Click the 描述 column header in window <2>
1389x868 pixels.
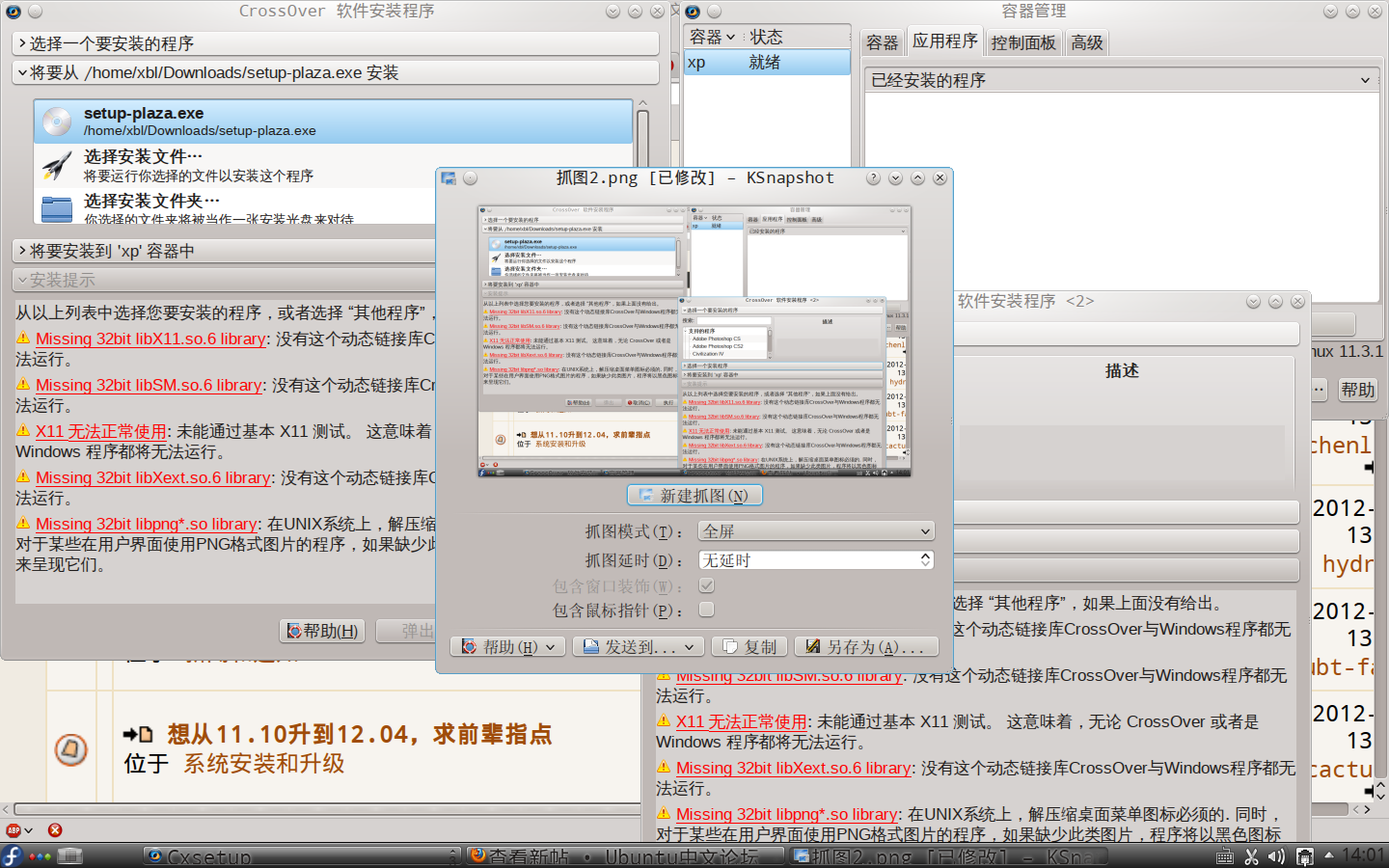coord(1122,370)
